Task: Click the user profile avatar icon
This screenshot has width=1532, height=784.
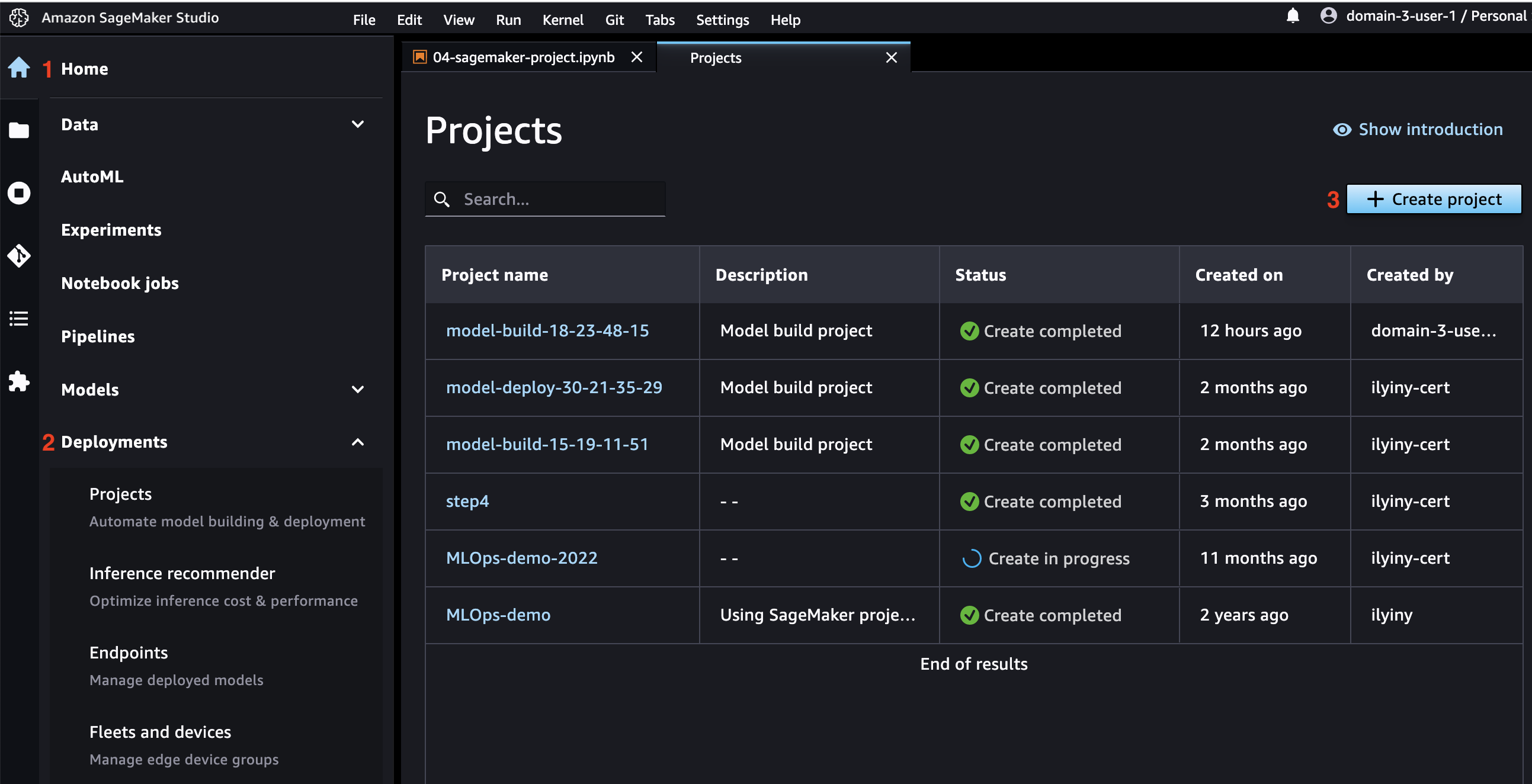Action: (x=1329, y=16)
